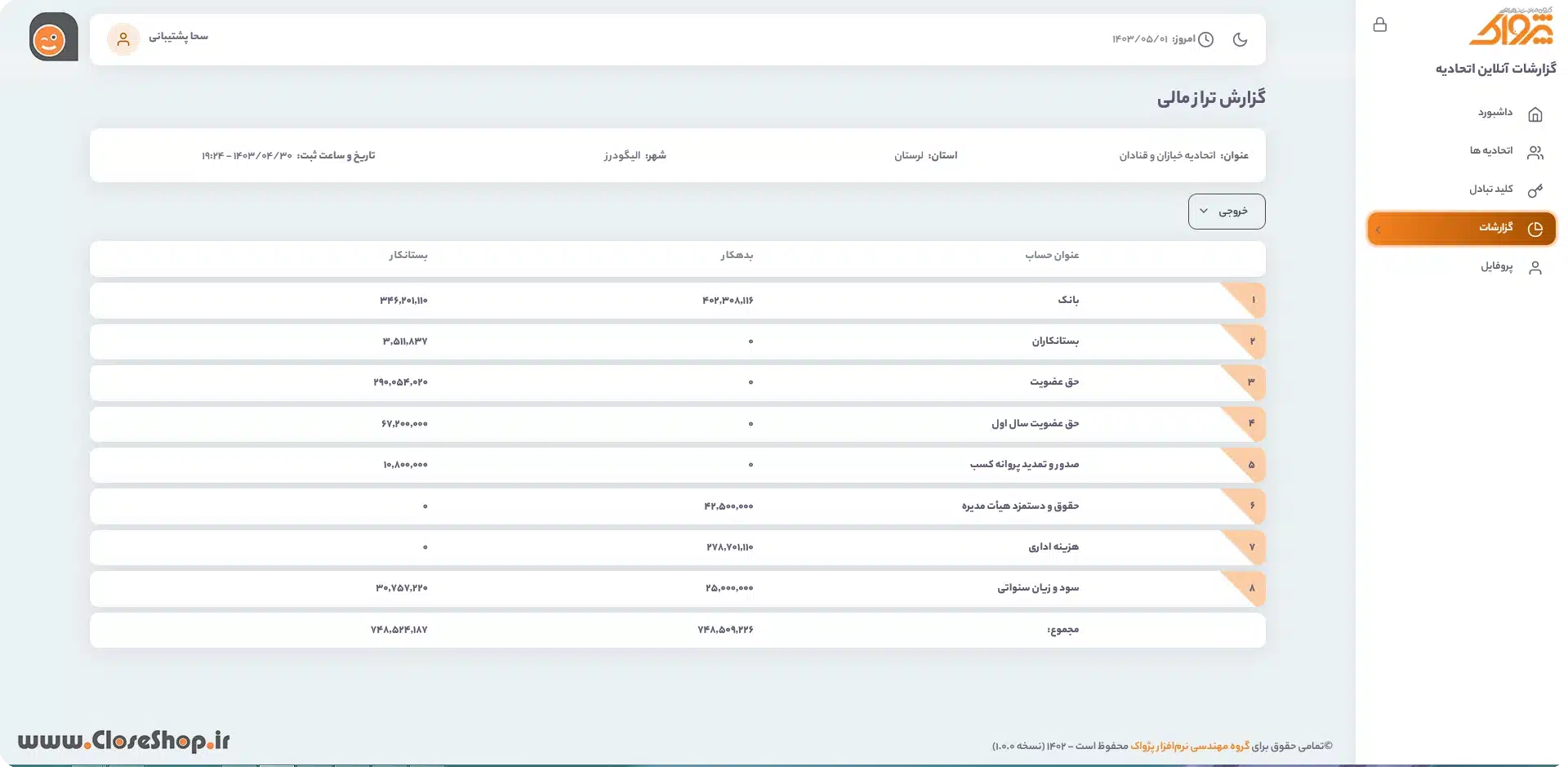This screenshot has height=767, width=1568.
Task: Open the user avatar icon in header
Action: [123, 38]
